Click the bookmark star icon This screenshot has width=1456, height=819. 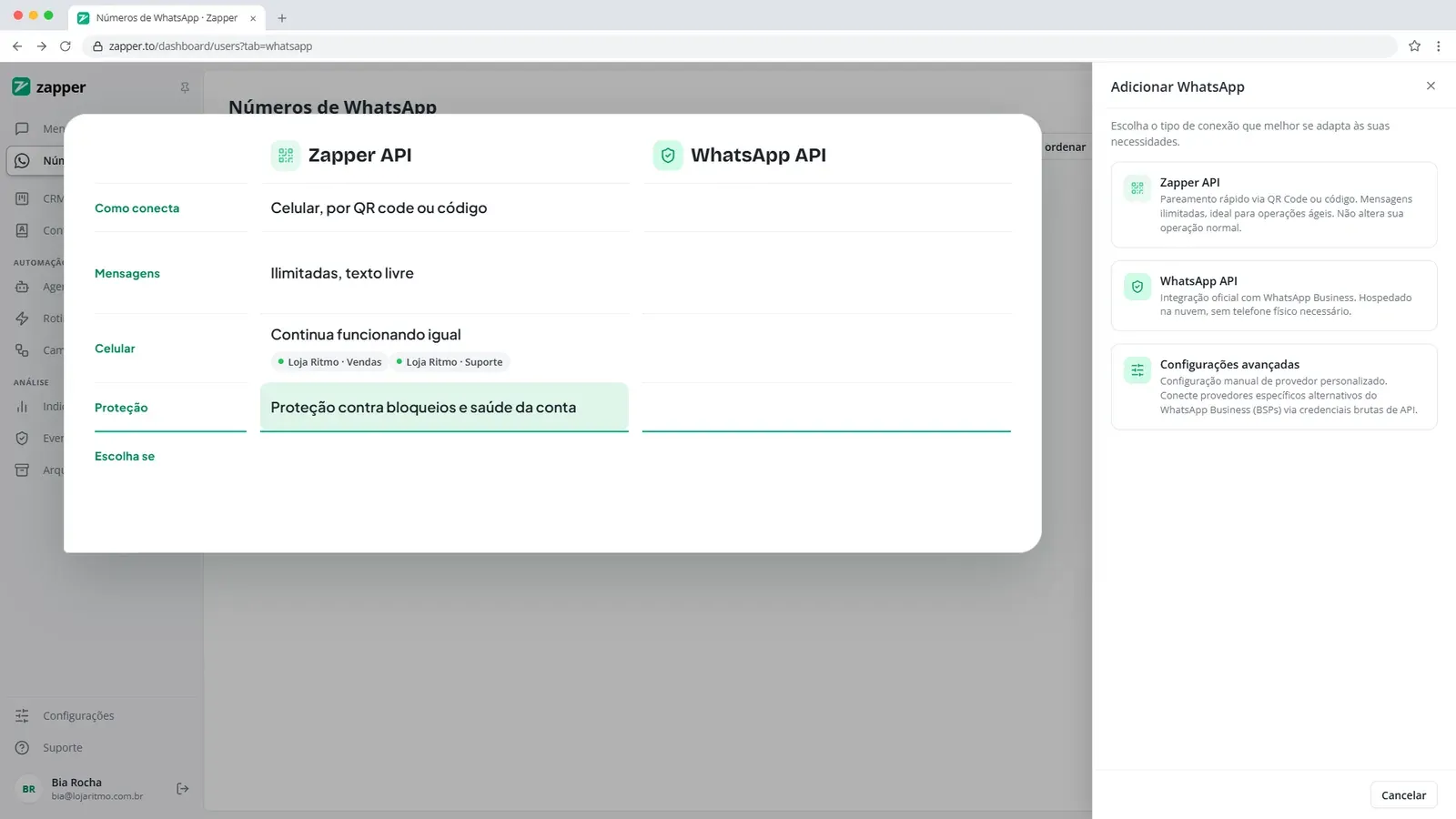[1414, 46]
